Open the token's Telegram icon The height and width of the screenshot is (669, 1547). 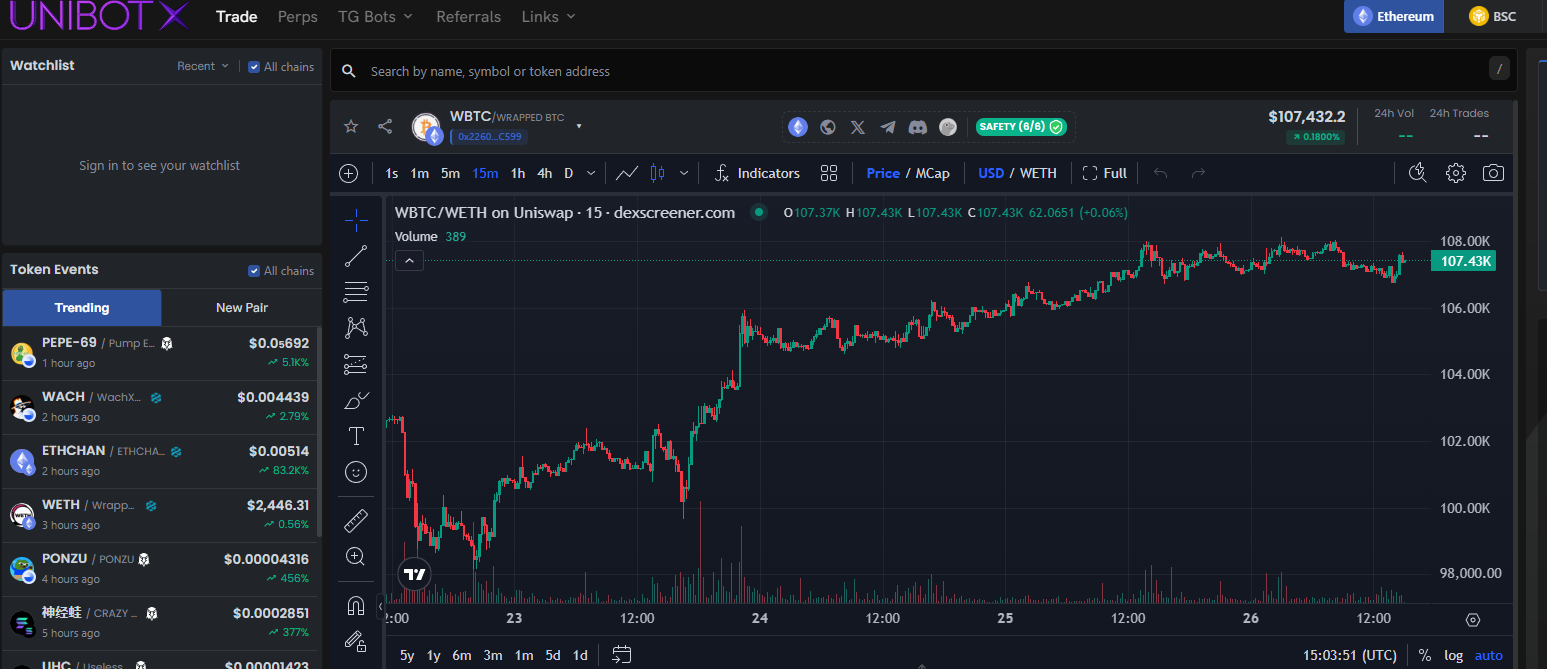point(888,127)
